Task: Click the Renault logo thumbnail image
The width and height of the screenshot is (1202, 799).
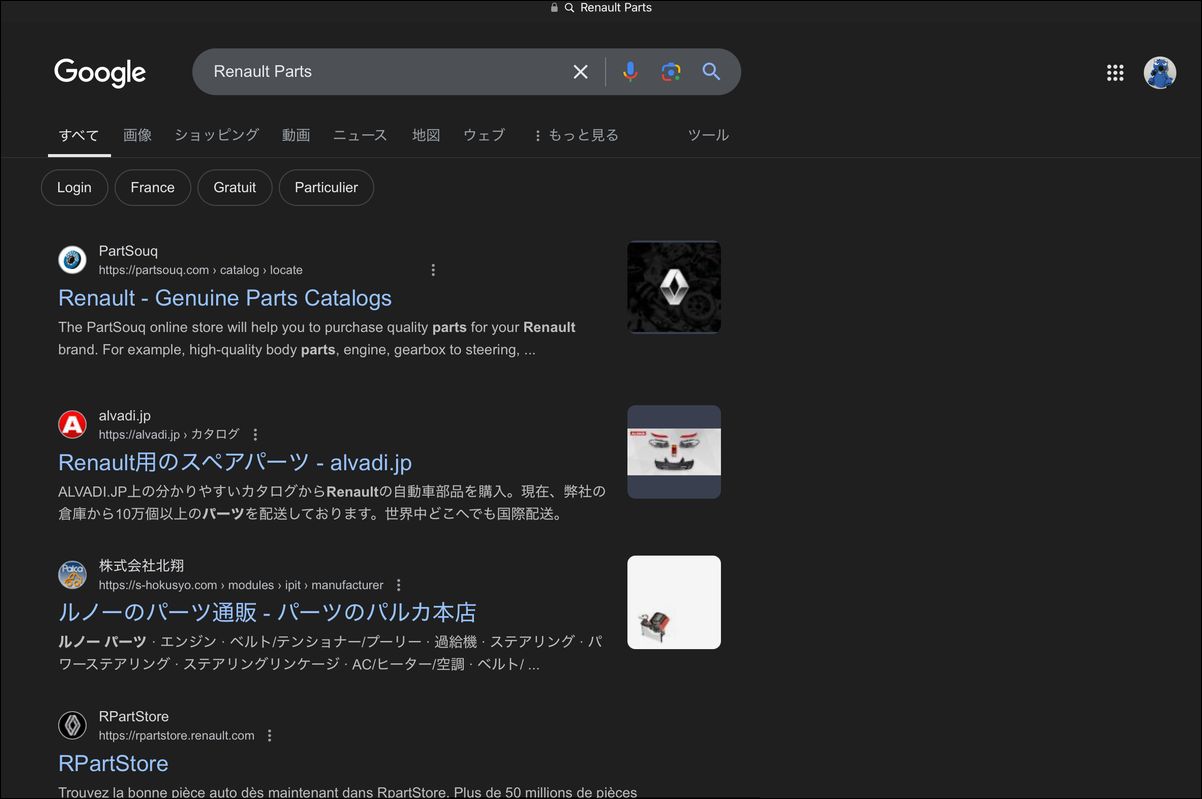Action: [674, 287]
